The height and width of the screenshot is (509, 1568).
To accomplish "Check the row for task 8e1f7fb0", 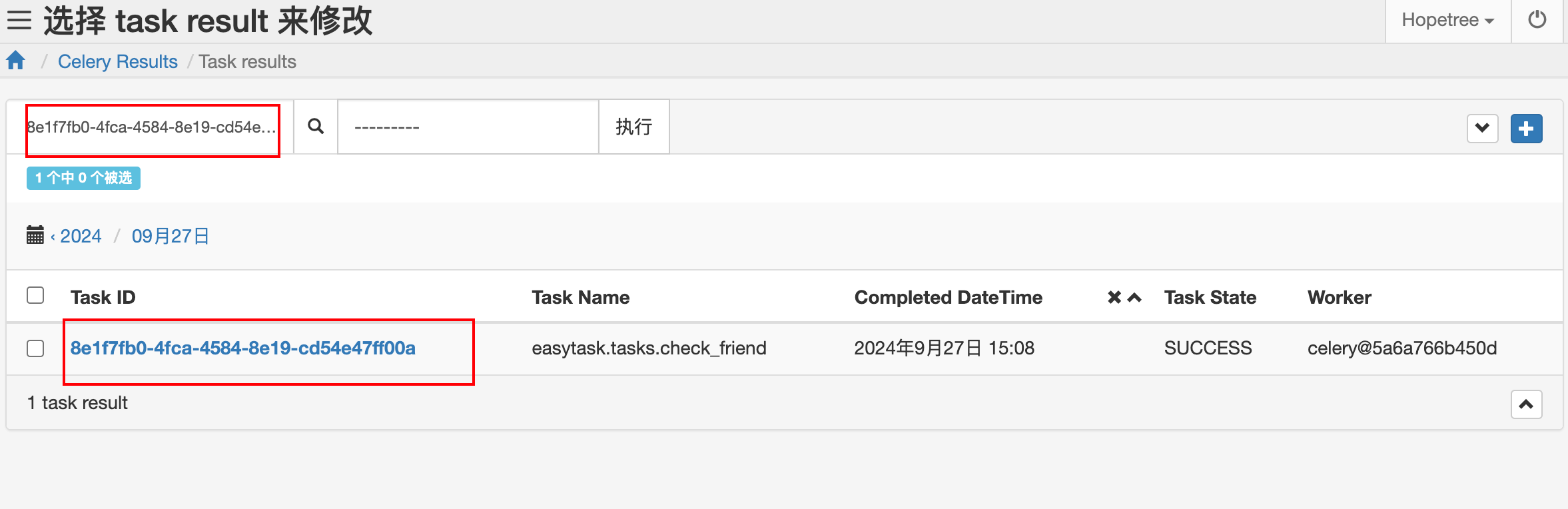I will [35, 348].
